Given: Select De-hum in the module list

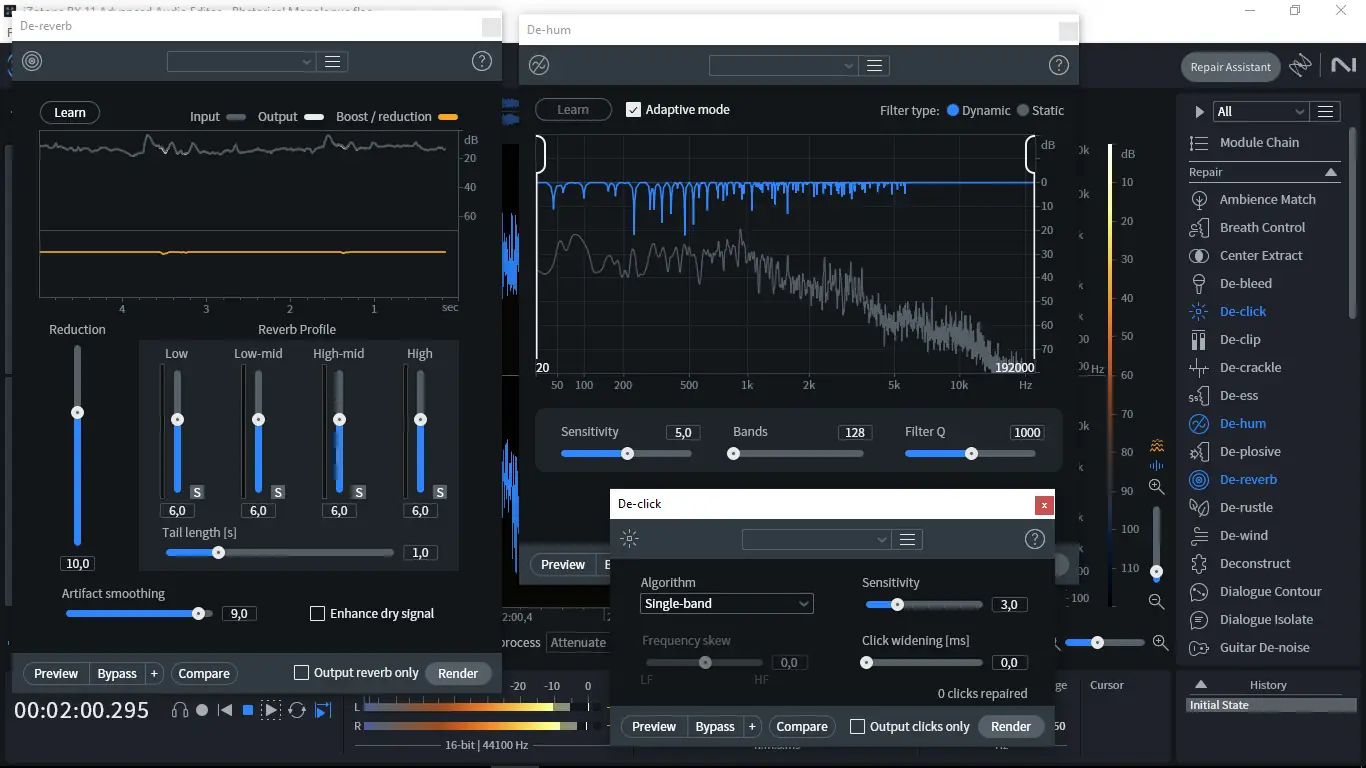Looking at the screenshot, I should point(1229,423).
